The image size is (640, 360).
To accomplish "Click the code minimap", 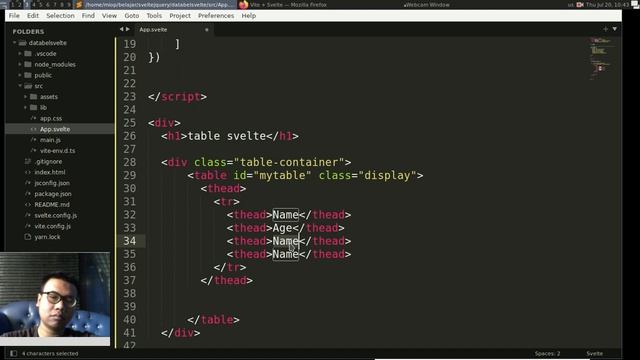I will (x=601, y=59).
